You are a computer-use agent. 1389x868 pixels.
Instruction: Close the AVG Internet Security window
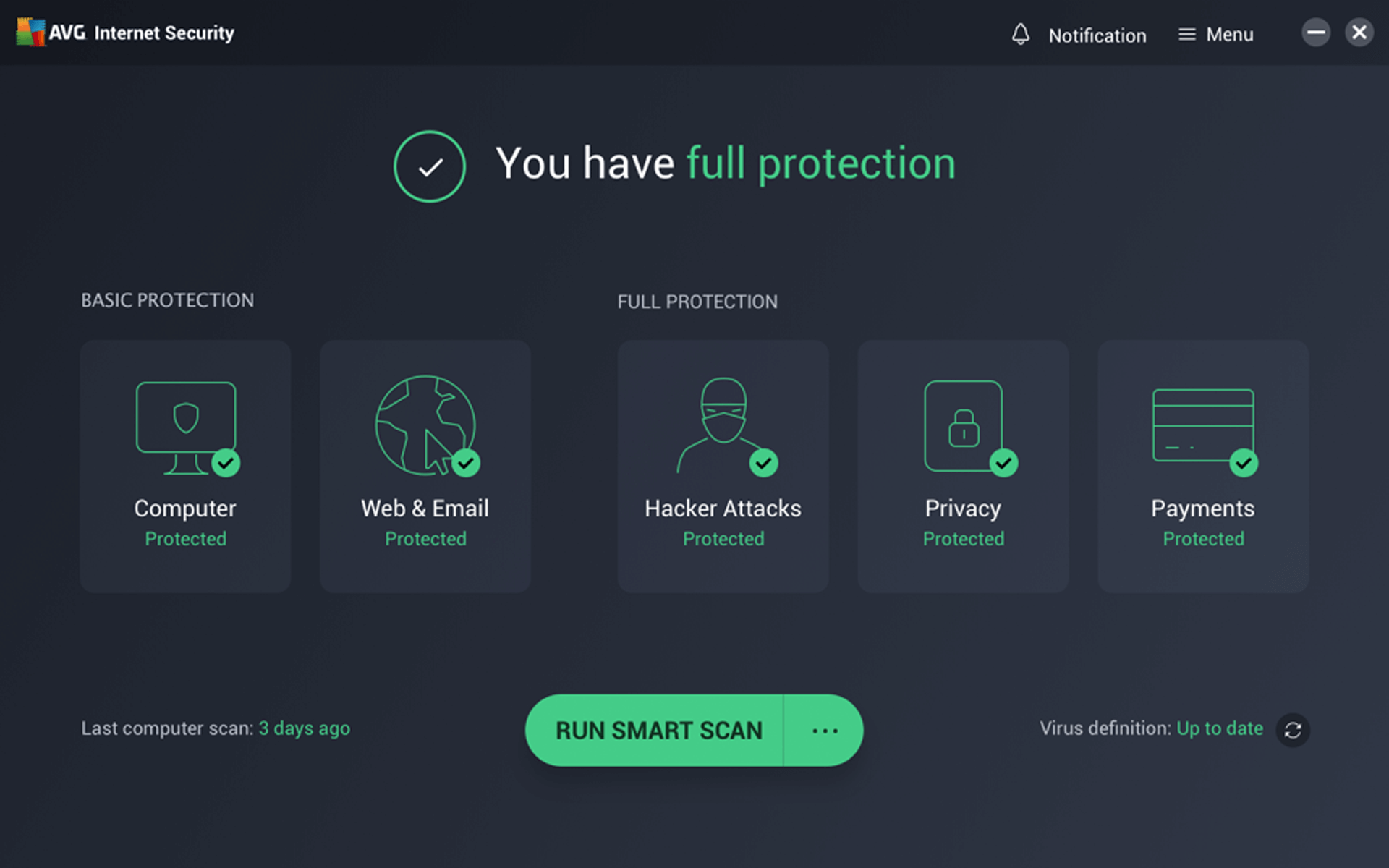pos(1359,33)
